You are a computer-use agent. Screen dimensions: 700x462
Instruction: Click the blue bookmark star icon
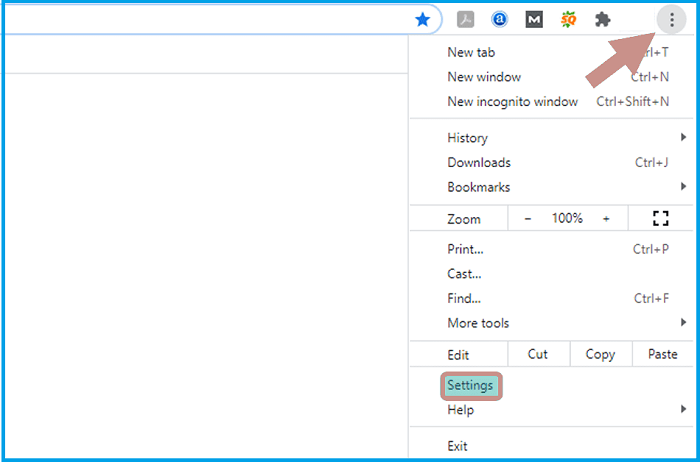point(422,20)
